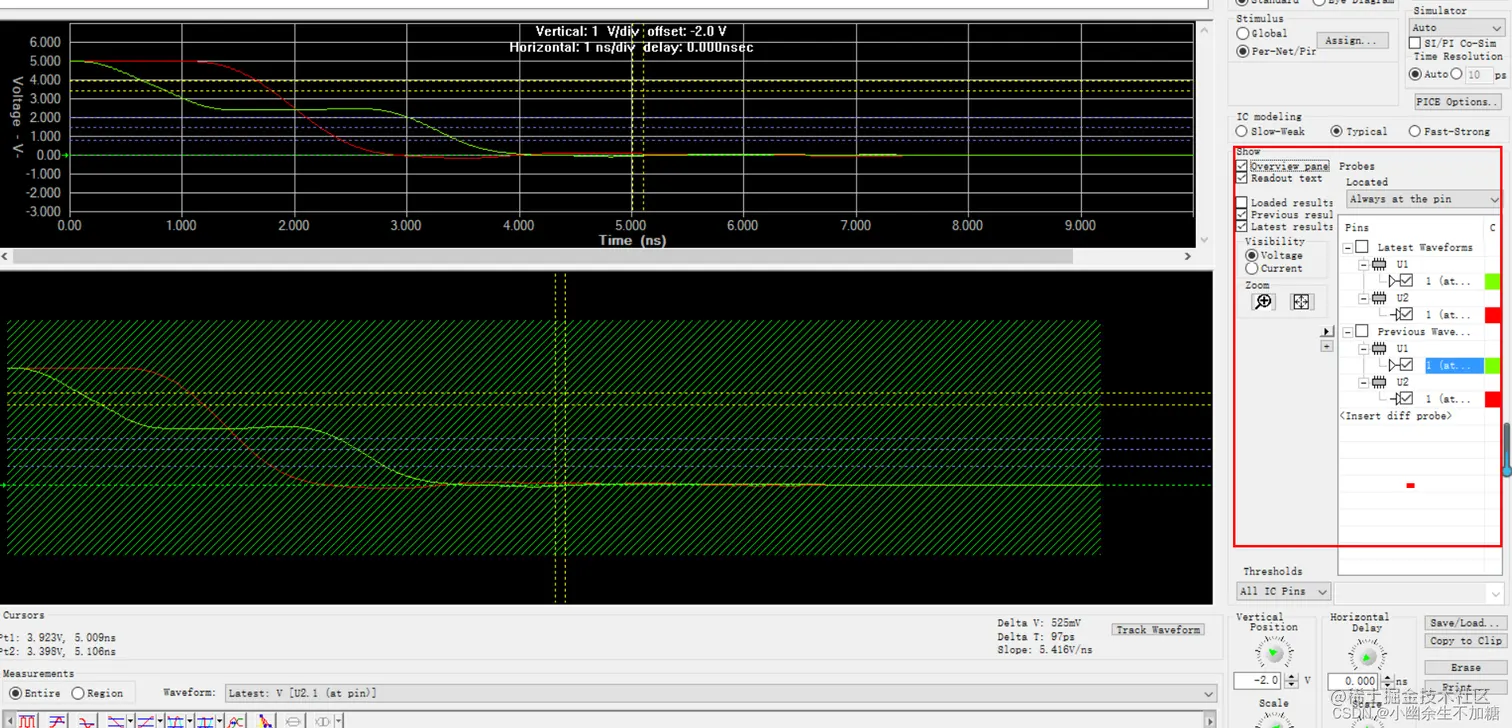Click the Insert diff probe entry

(x=1396, y=416)
